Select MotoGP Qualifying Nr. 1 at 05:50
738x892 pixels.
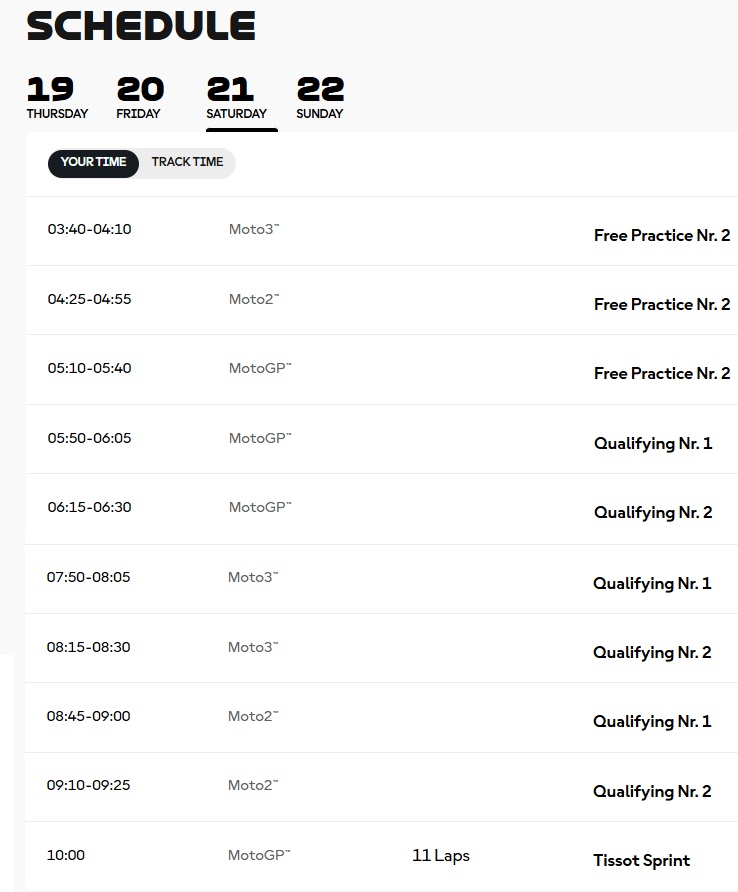(652, 443)
